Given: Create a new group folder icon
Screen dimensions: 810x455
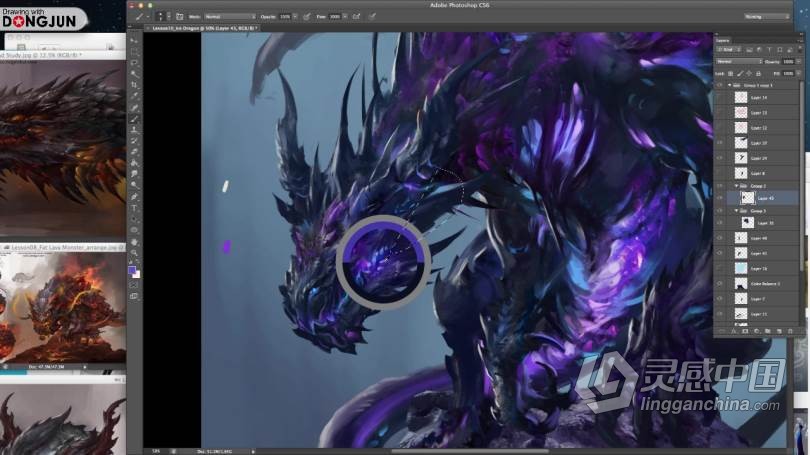Looking at the screenshot, I should (x=768, y=332).
